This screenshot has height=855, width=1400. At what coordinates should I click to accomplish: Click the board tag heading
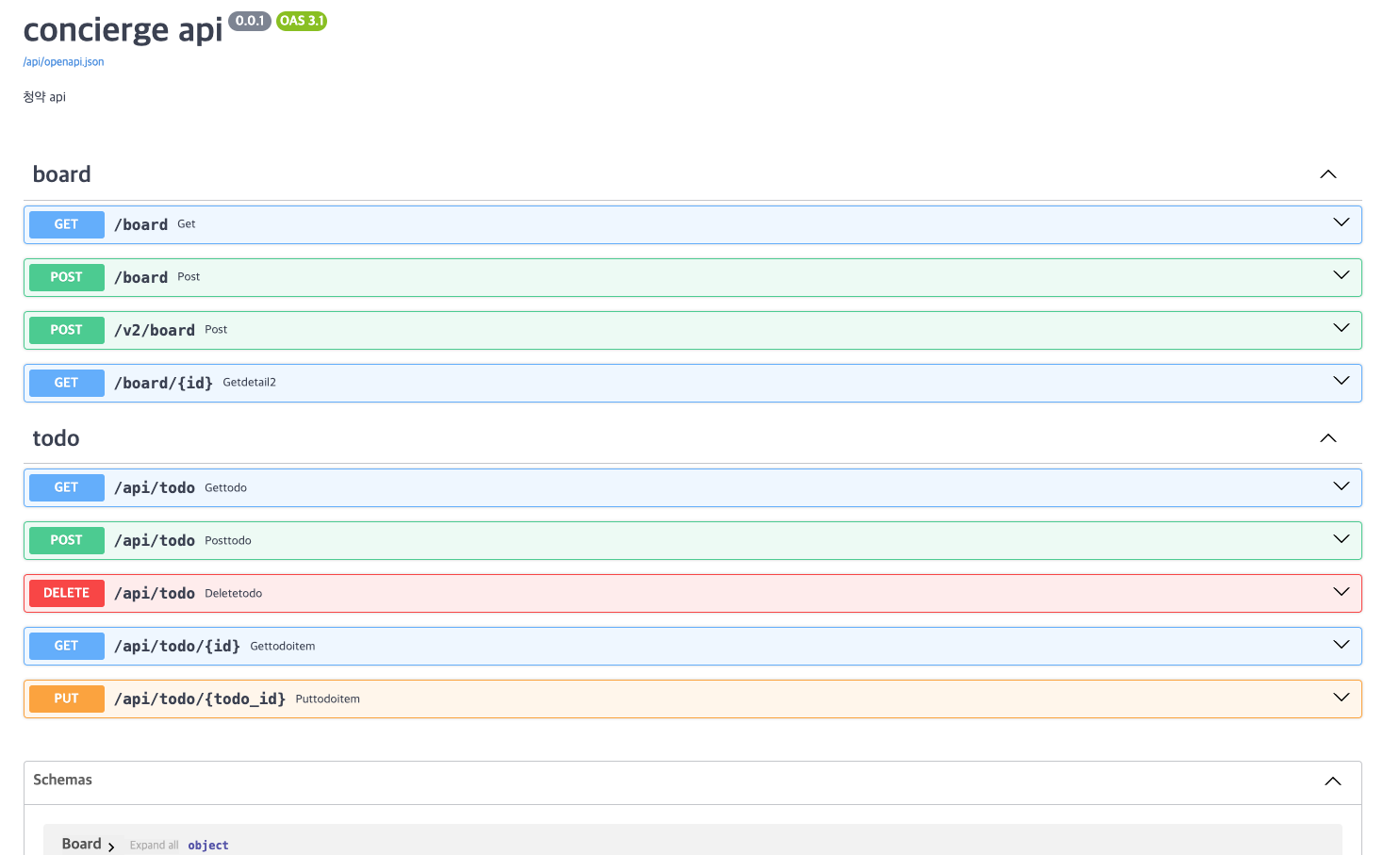[62, 174]
